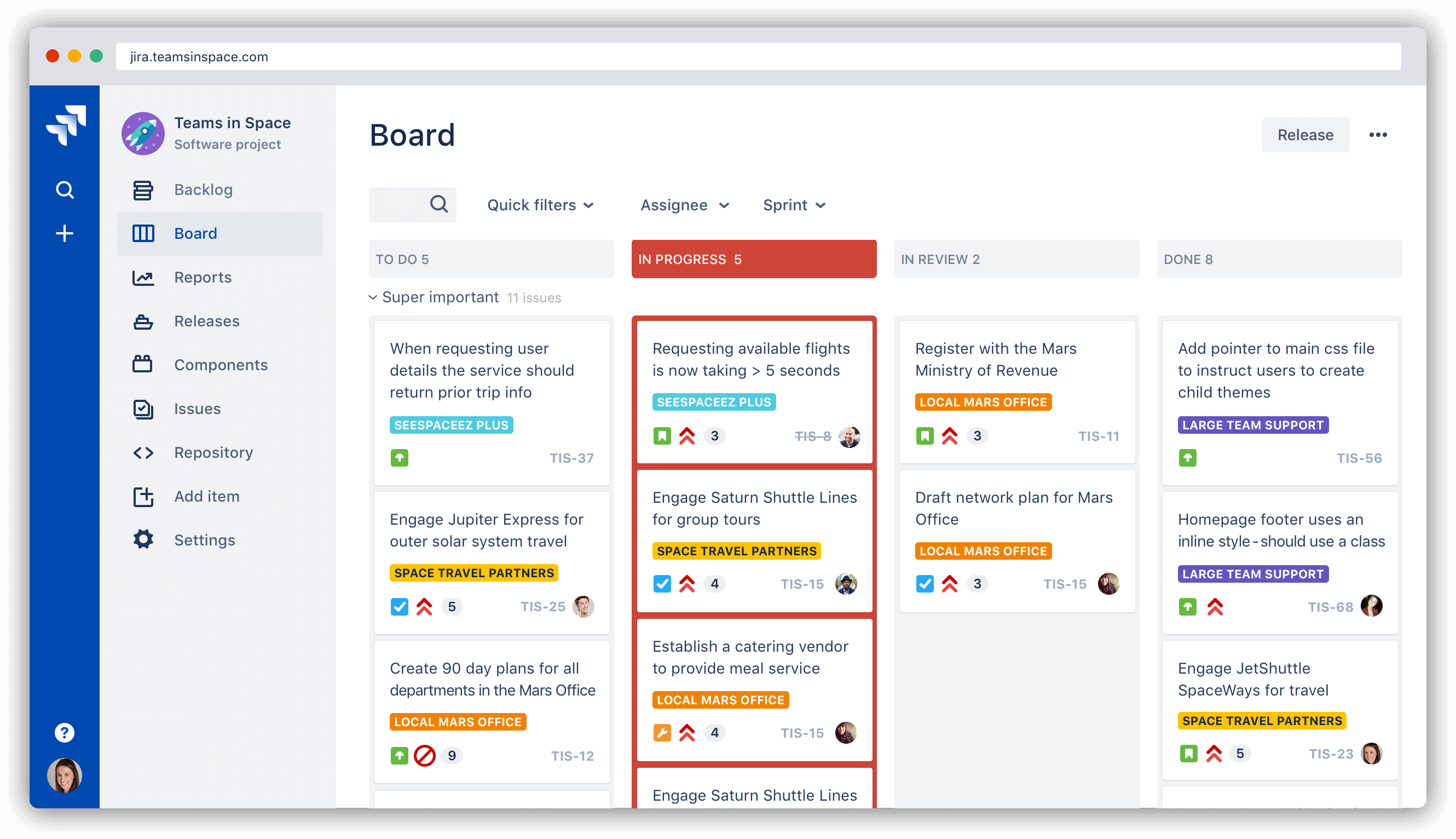Collapse the Super important issue group
This screenshot has height=839, width=1456.
375,297
